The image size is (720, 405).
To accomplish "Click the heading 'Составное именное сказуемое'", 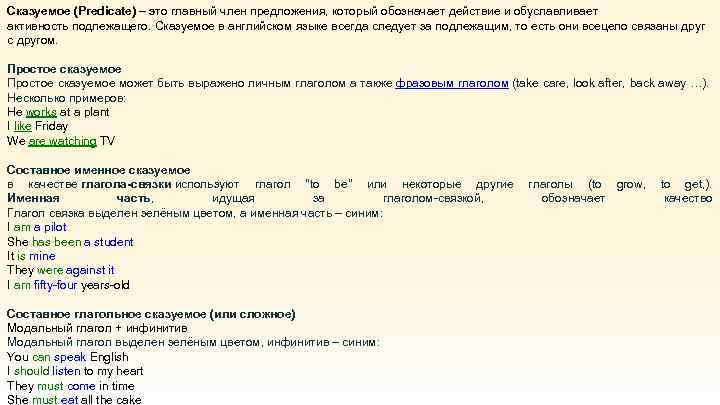I will [98, 170].
